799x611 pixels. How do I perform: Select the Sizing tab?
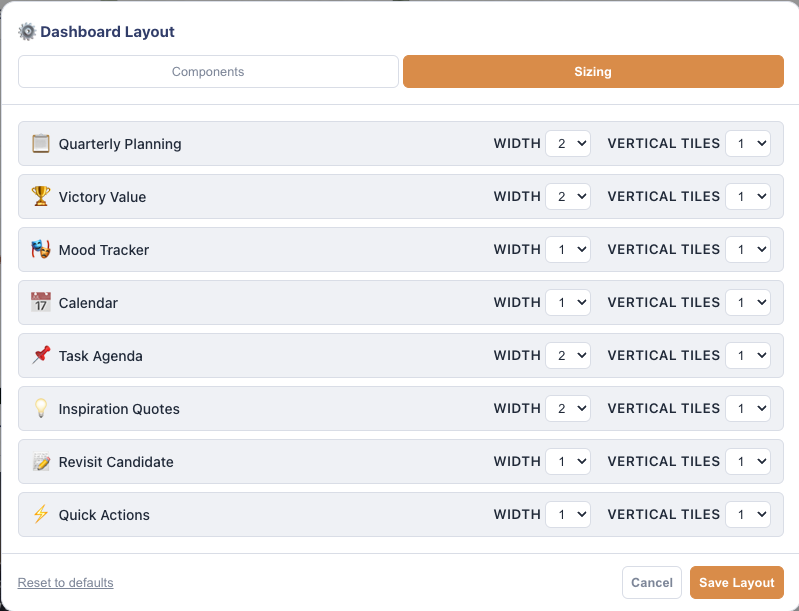[593, 71]
